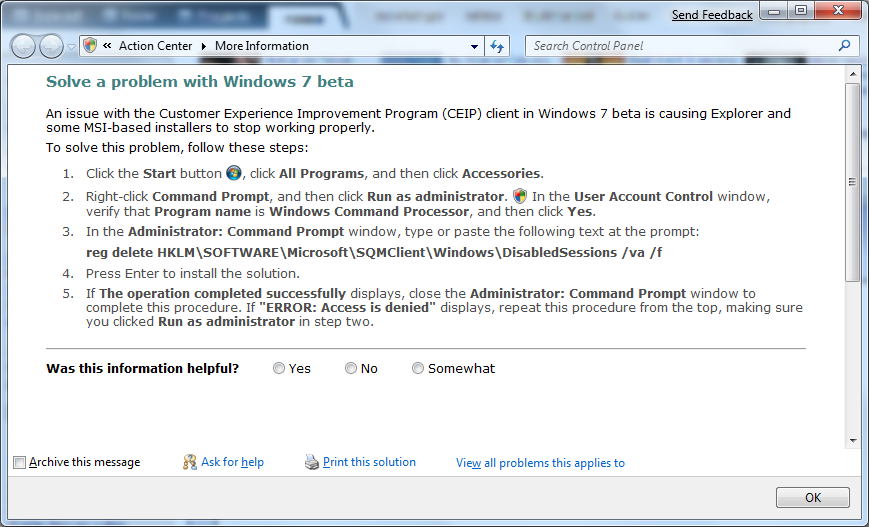869x527 pixels.
Task: Click the heading Solve a problem with Windows 7 beta
Action: pyautogui.click(x=200, y=82)
